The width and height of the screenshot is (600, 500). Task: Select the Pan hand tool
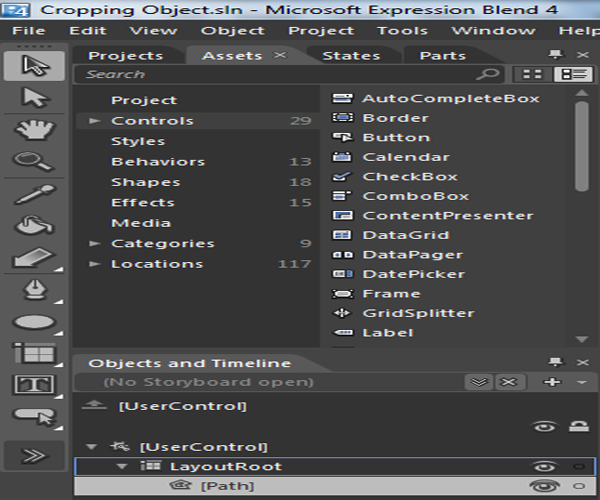click(34, 129)
